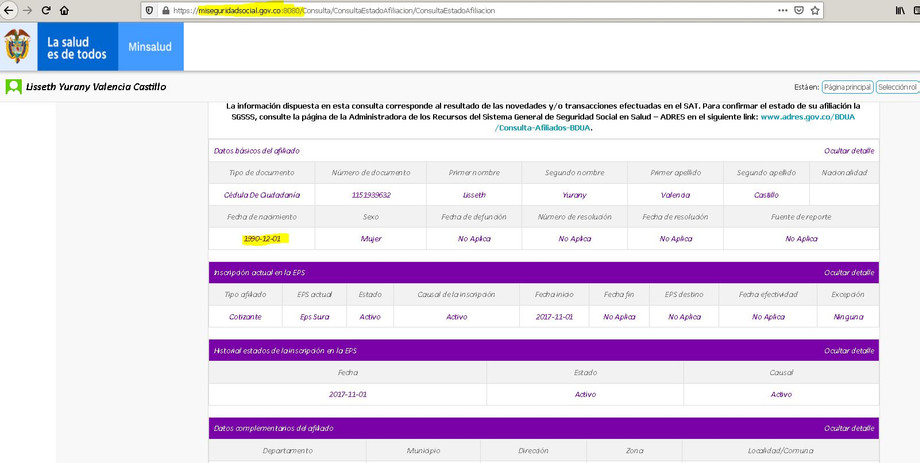This screenshot has width=920, height=463.
Task: Click the URL address bar
Action: 450,10
